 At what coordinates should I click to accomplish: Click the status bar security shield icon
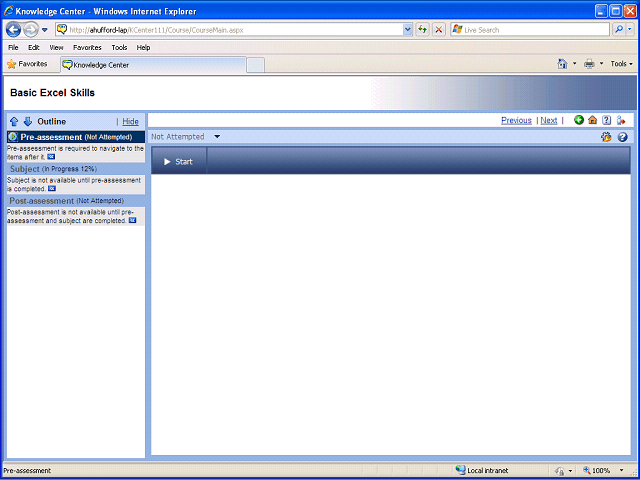[560, 471]
